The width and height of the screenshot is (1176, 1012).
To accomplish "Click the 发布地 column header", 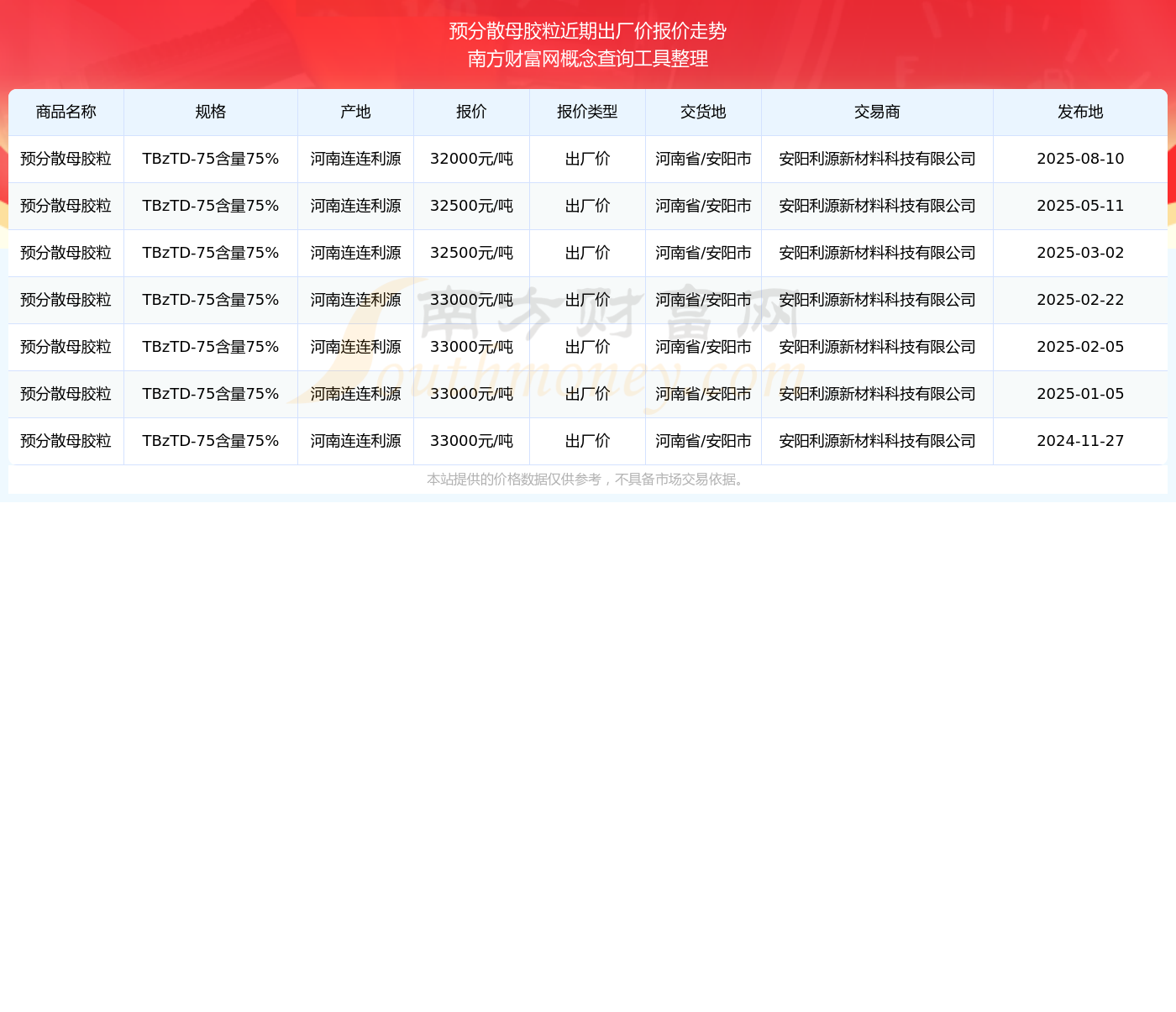I will (x=1080, y=112).
